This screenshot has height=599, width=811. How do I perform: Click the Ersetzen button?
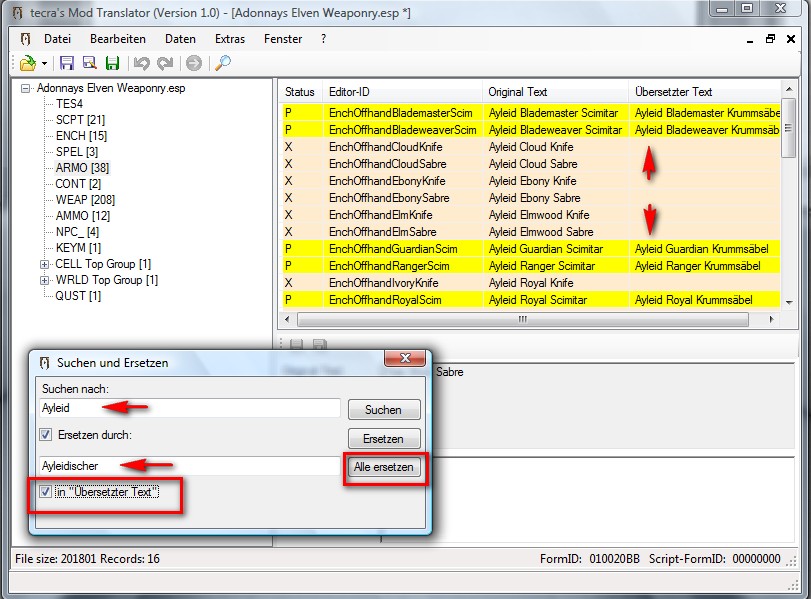pos(384,439)
